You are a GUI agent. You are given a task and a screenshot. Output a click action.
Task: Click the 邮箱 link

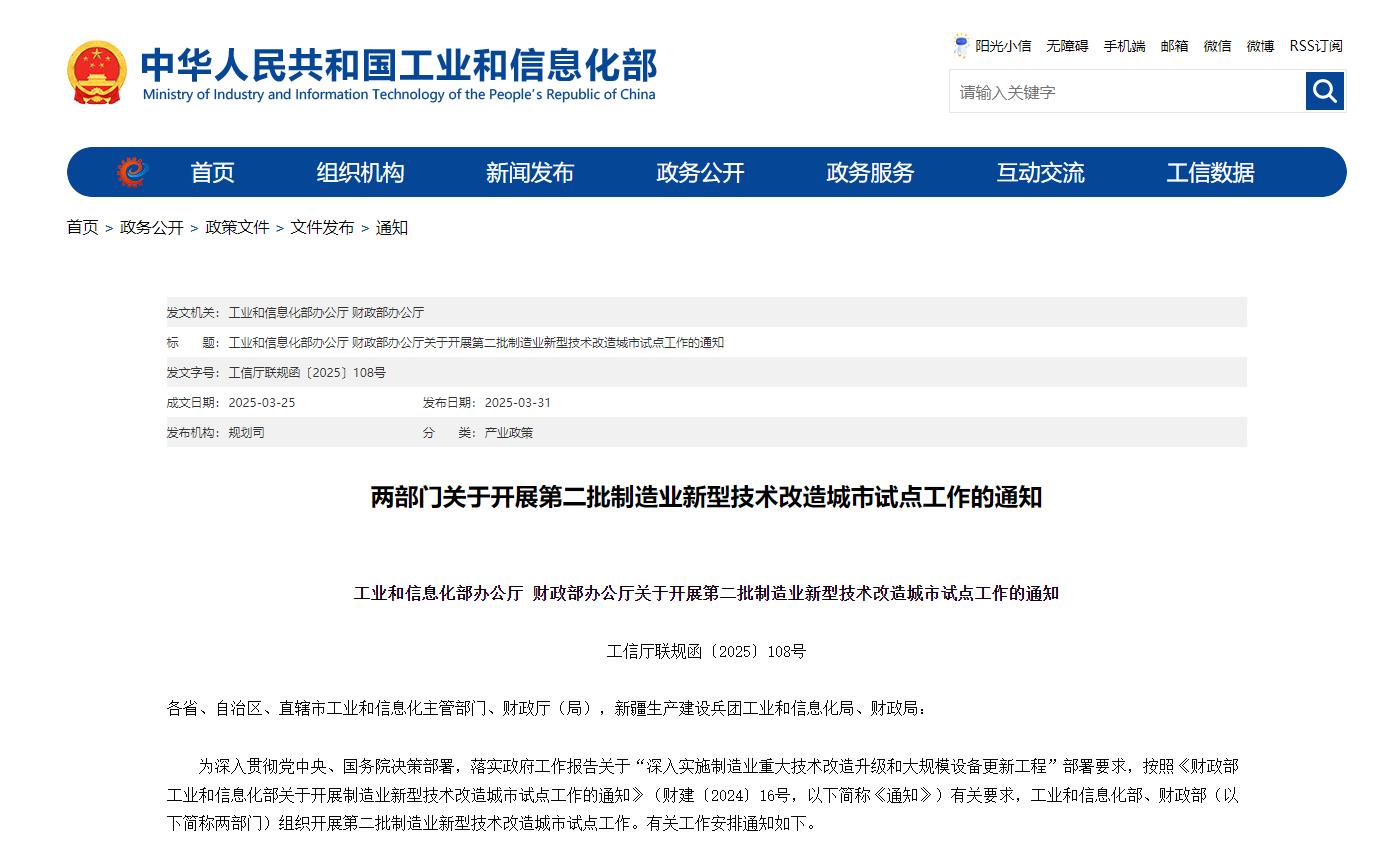coord(1174,46)
